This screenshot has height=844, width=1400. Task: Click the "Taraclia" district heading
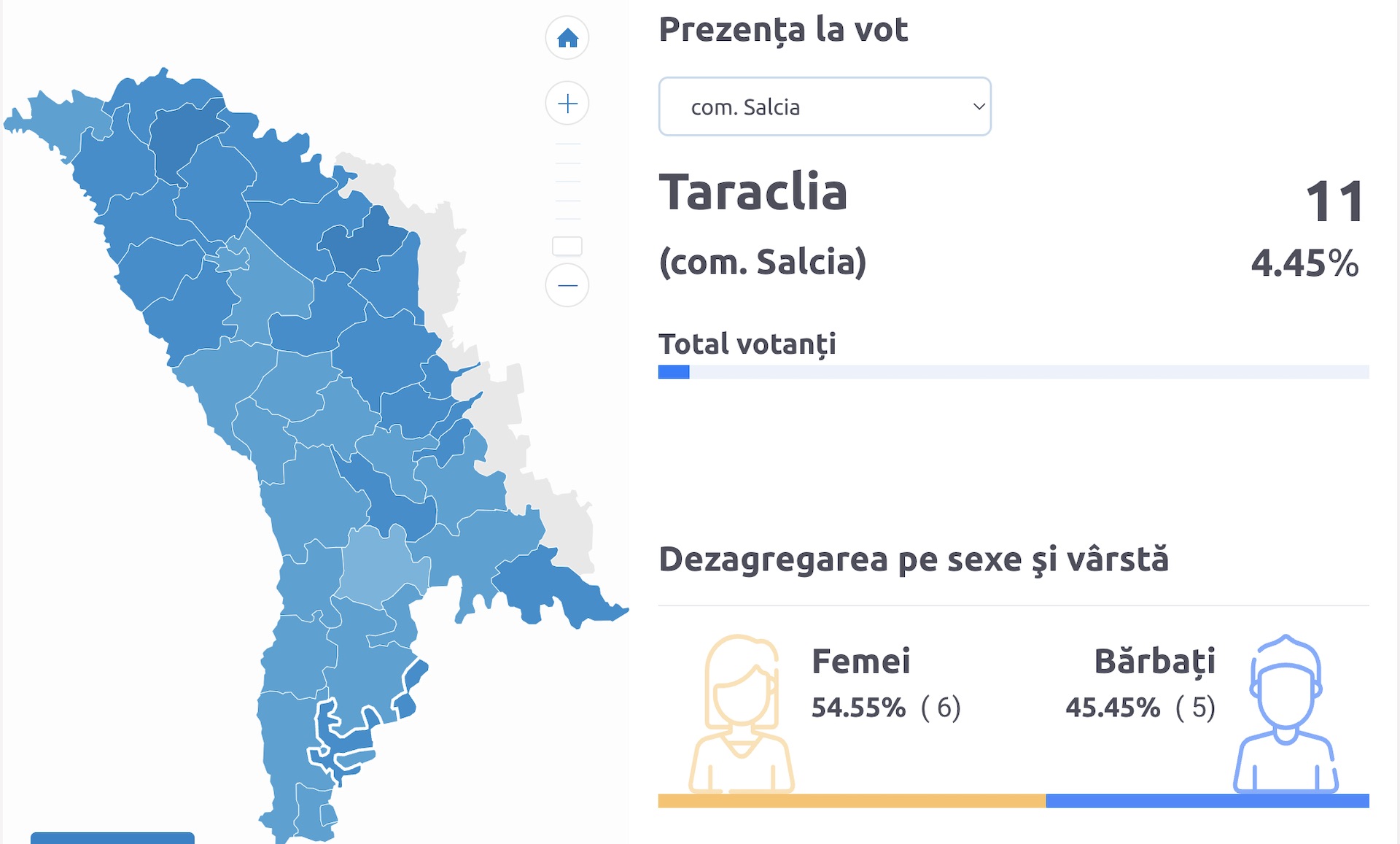tap(753, 193)
